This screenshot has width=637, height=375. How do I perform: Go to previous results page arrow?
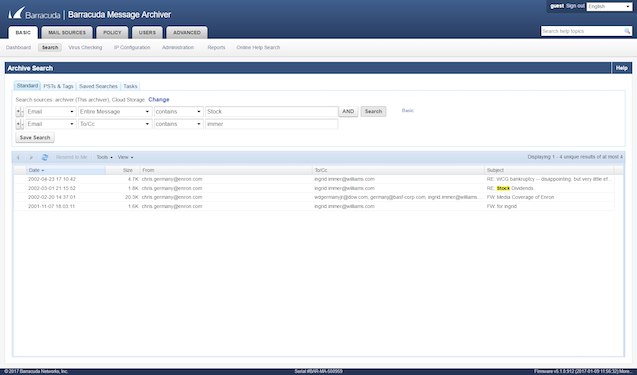coord(18,157)
